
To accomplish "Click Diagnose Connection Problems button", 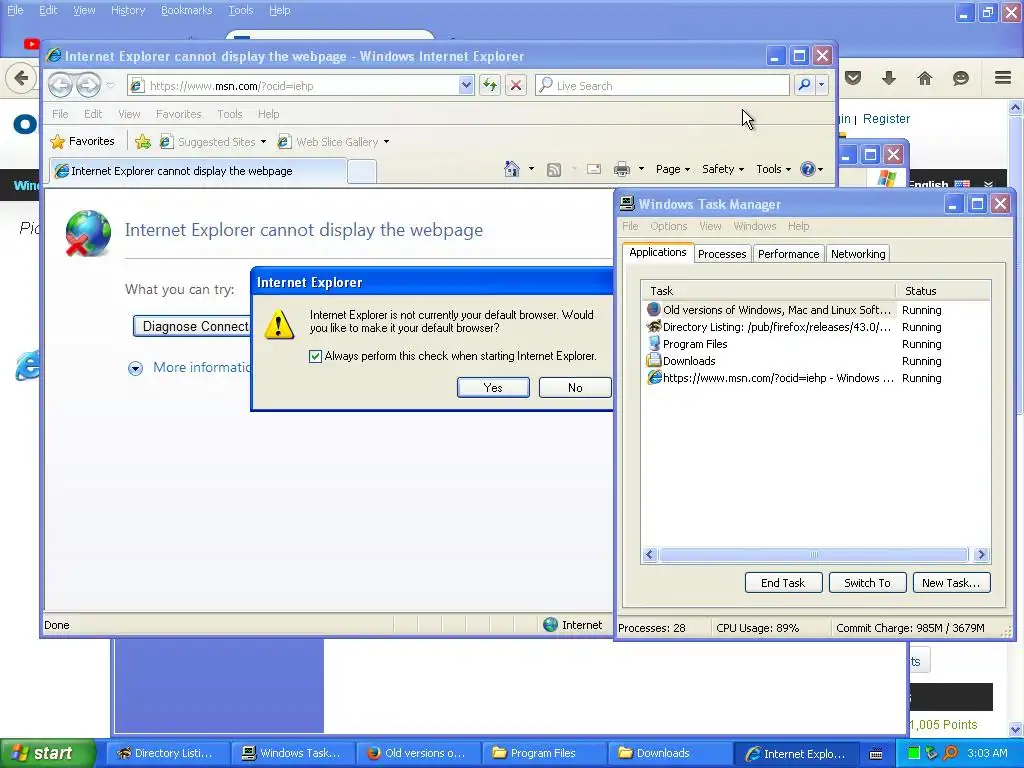I will (x=191, y=326).
